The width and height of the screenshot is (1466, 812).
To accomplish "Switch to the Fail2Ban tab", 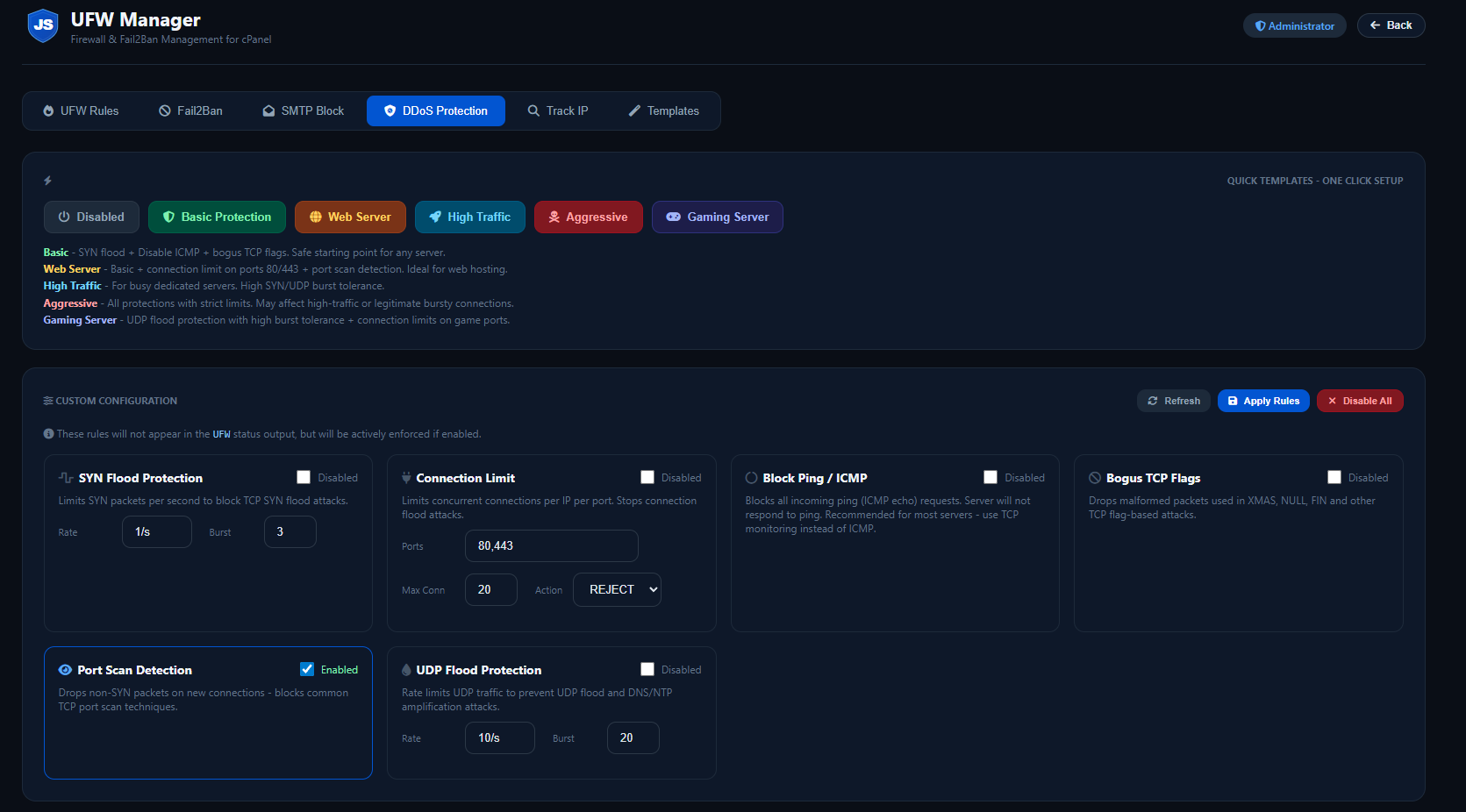I will (190, 111).
